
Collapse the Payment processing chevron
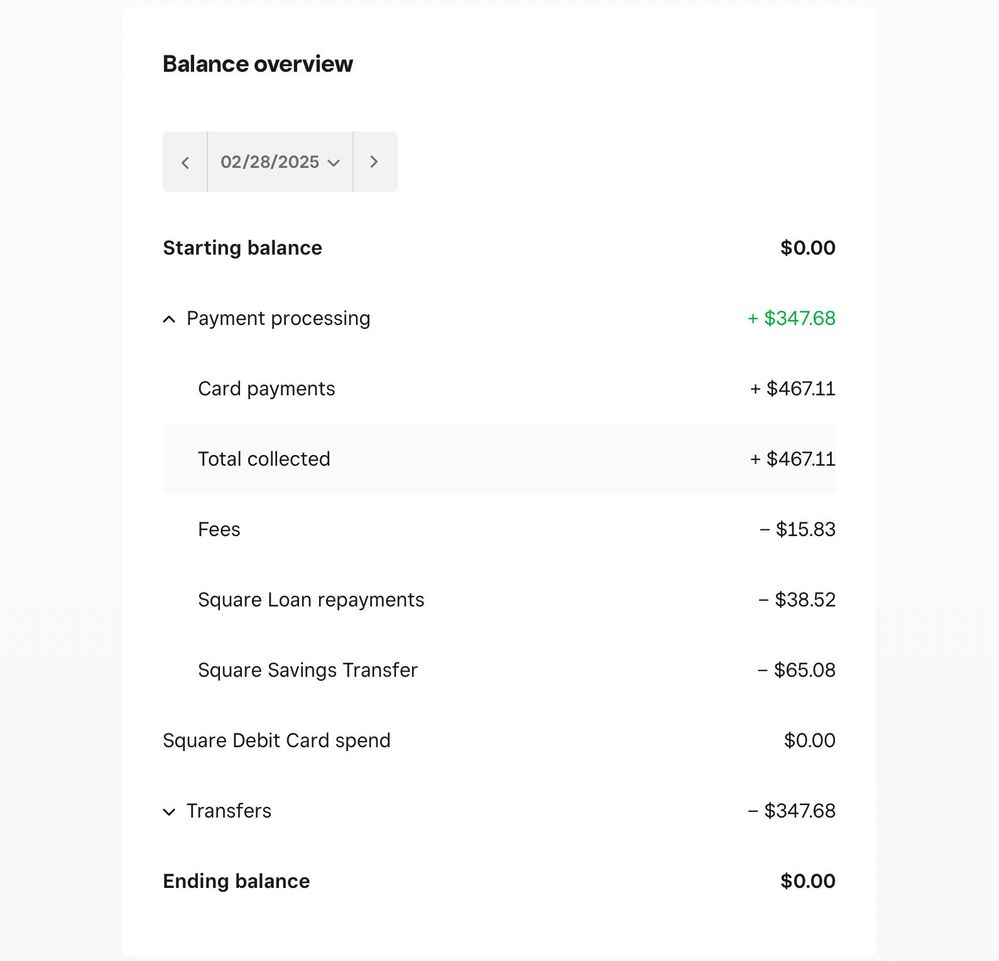click(169, 319)
